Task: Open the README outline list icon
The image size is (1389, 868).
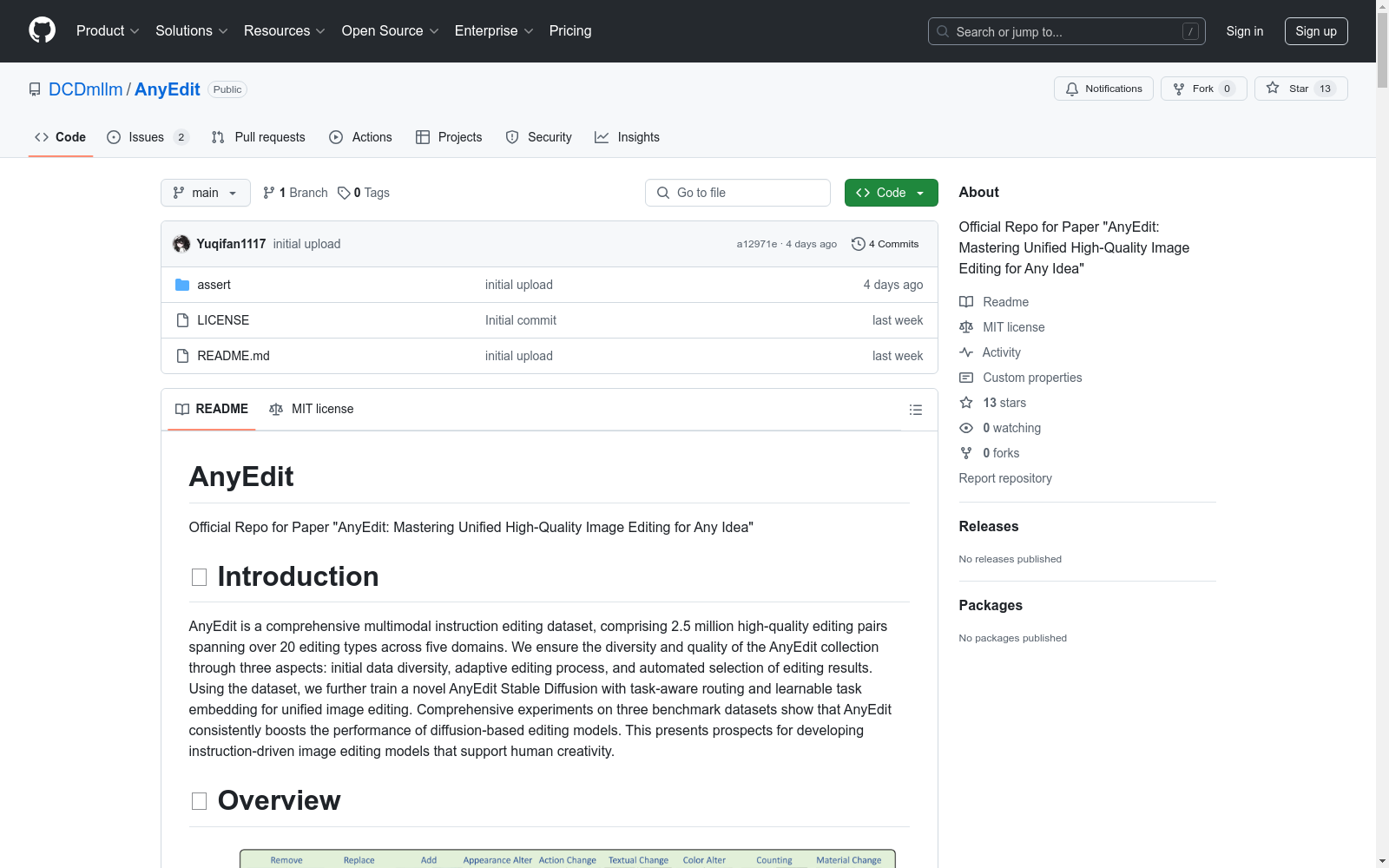Action: click(916, 410)
